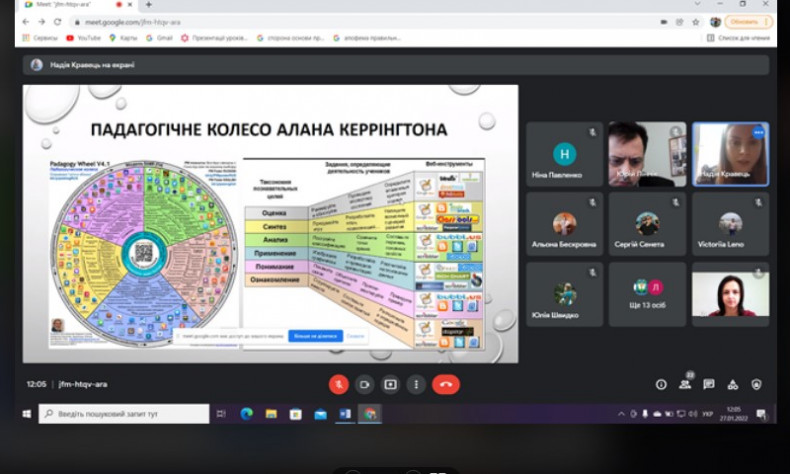Screen dimensions: 790x474
Task: Launch Microsoft Edge from taskbar
Action: 246,414
